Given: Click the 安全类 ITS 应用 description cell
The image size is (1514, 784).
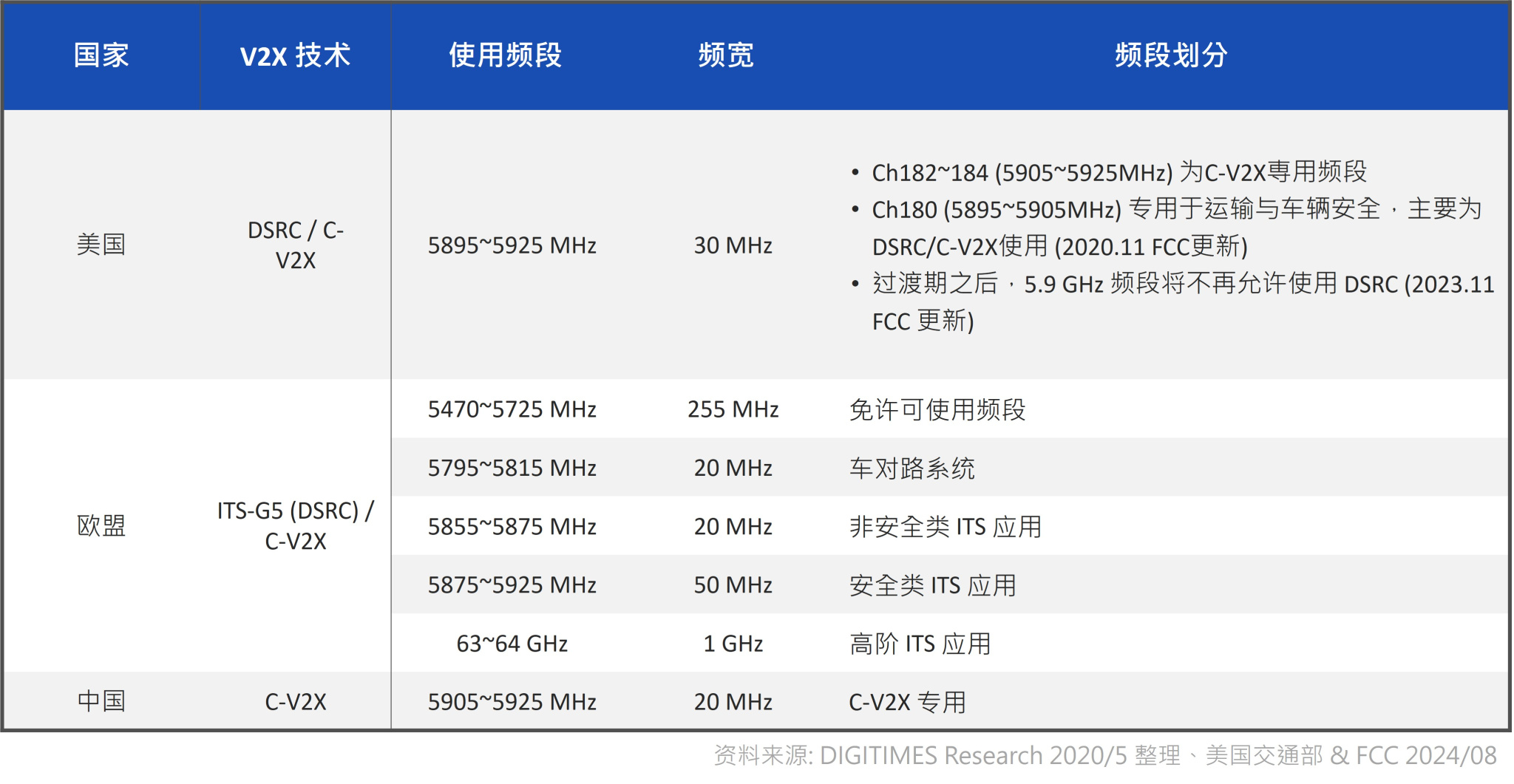Looking at the screenshot, I should [932, 585].
